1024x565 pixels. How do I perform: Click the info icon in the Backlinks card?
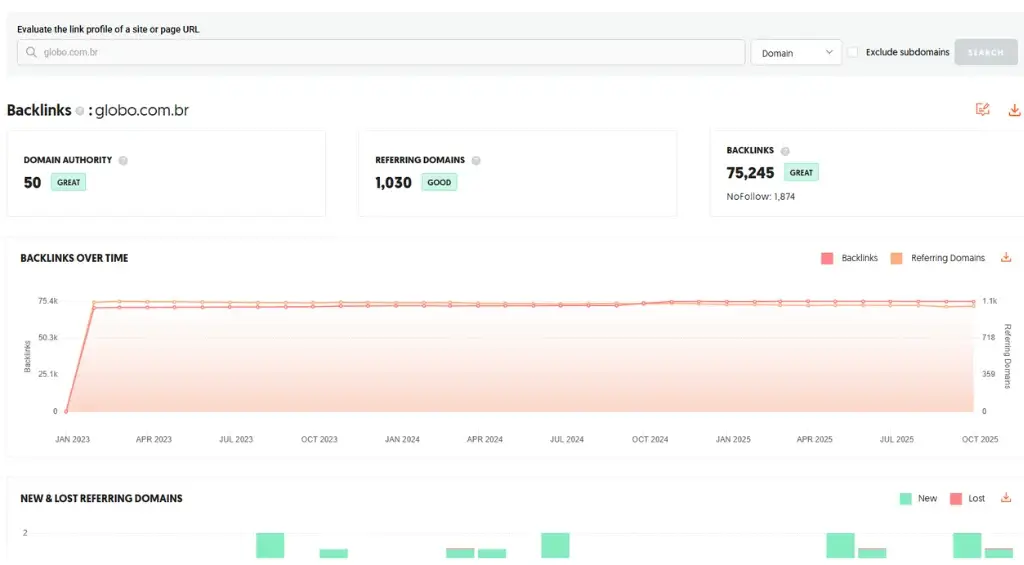[785, 151]
